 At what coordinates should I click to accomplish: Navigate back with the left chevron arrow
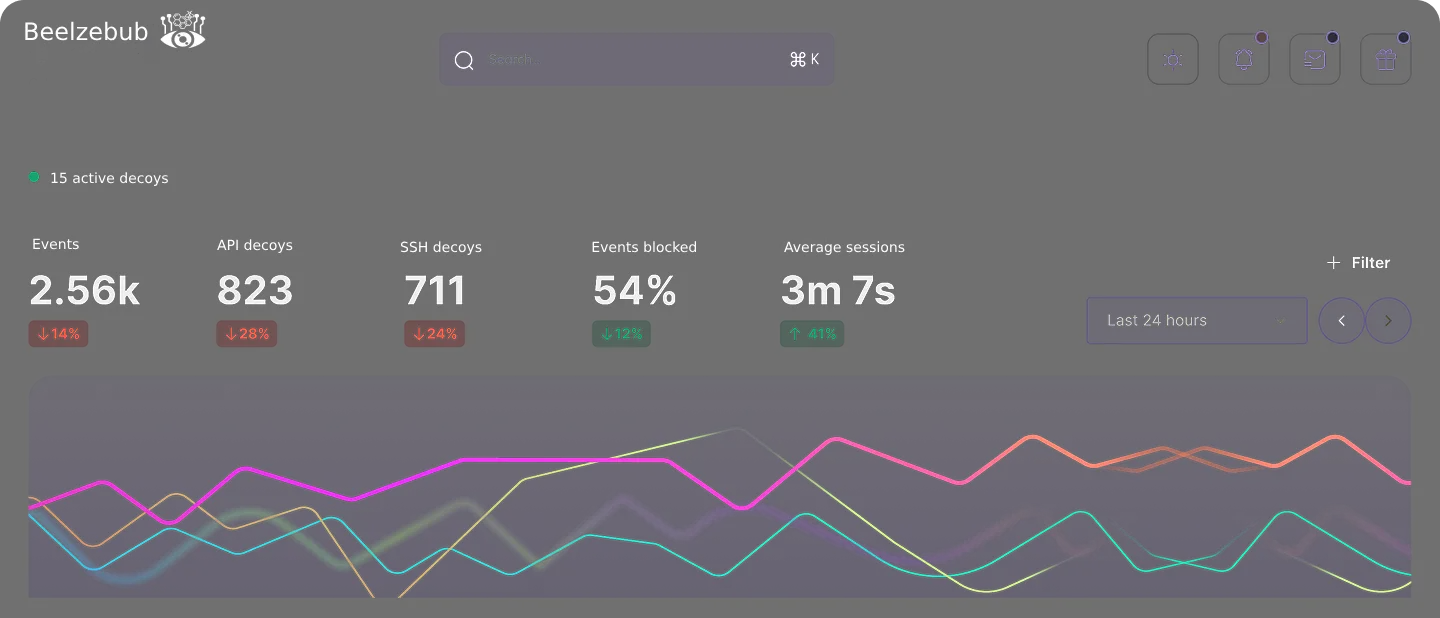coord(1341,320)
